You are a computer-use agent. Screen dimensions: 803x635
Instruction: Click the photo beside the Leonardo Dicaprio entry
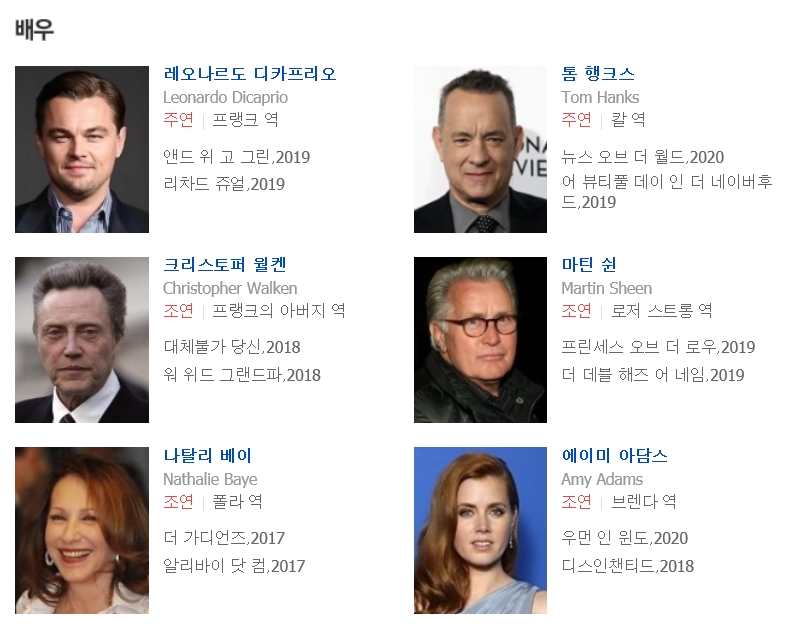(82, 149)
